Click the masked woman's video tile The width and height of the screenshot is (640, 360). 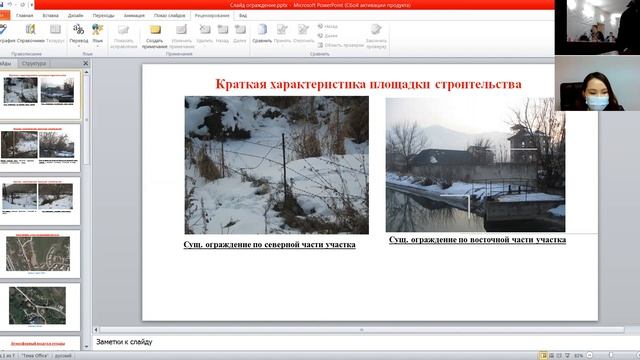pos(597,83)
